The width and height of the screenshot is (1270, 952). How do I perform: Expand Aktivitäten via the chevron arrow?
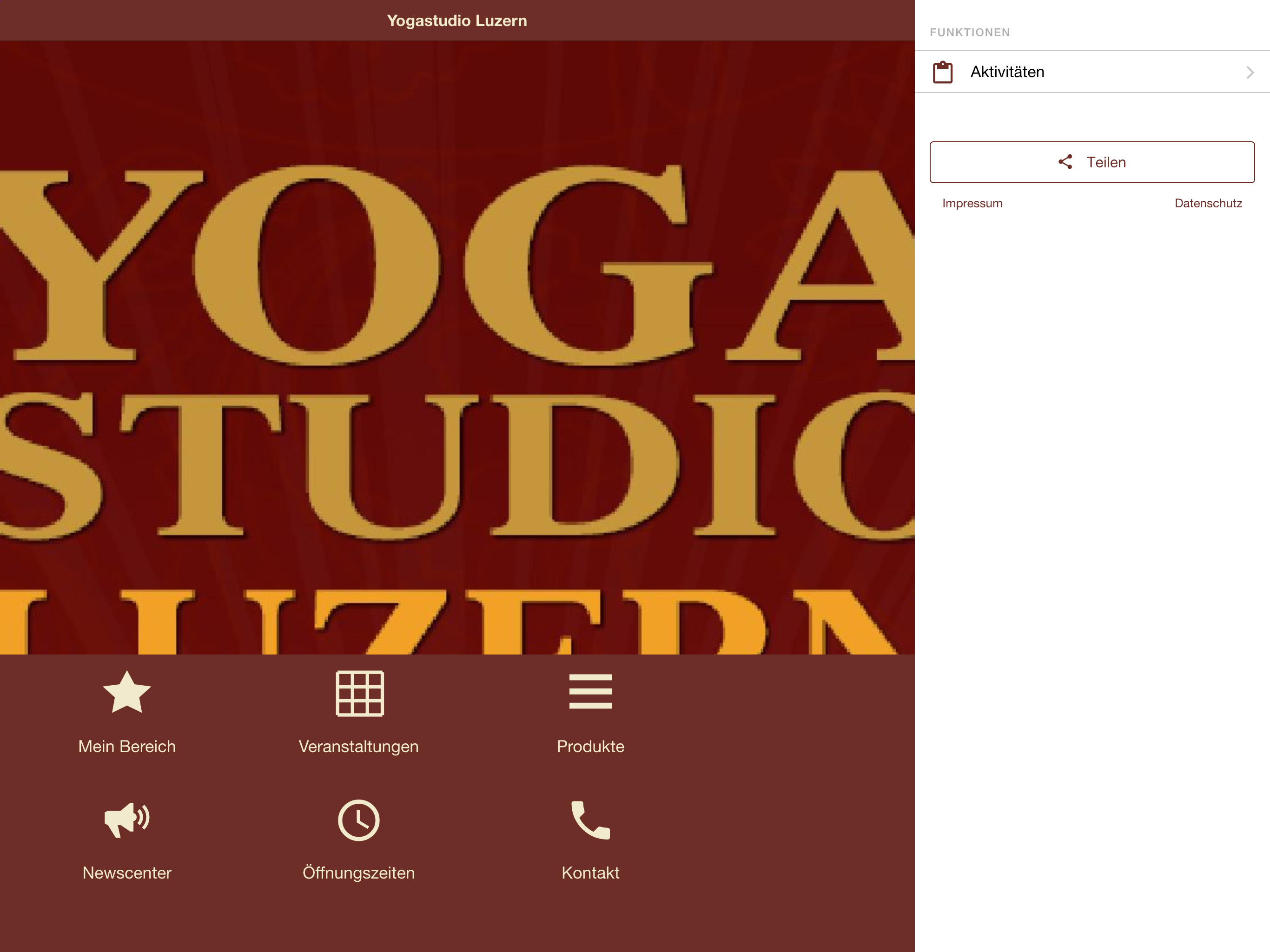click(x=1250, y=73)
